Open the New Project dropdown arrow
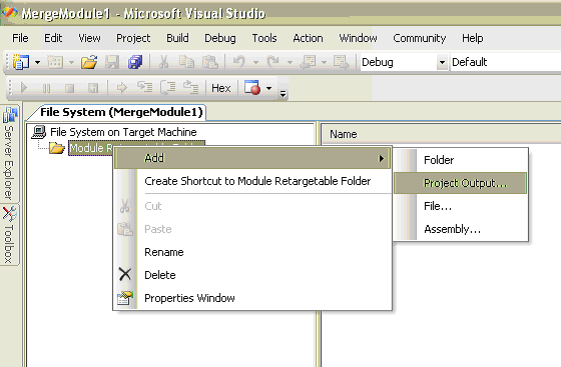Image resolution: width=561 pixels, height=367 pixels. (x=37, y=63)
